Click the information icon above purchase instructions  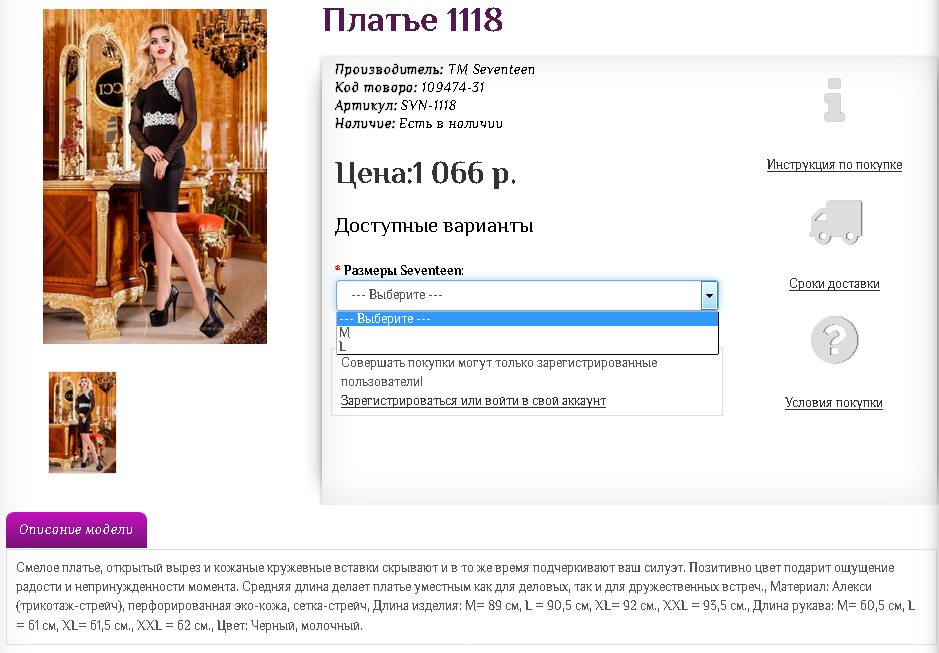[834, 101]
